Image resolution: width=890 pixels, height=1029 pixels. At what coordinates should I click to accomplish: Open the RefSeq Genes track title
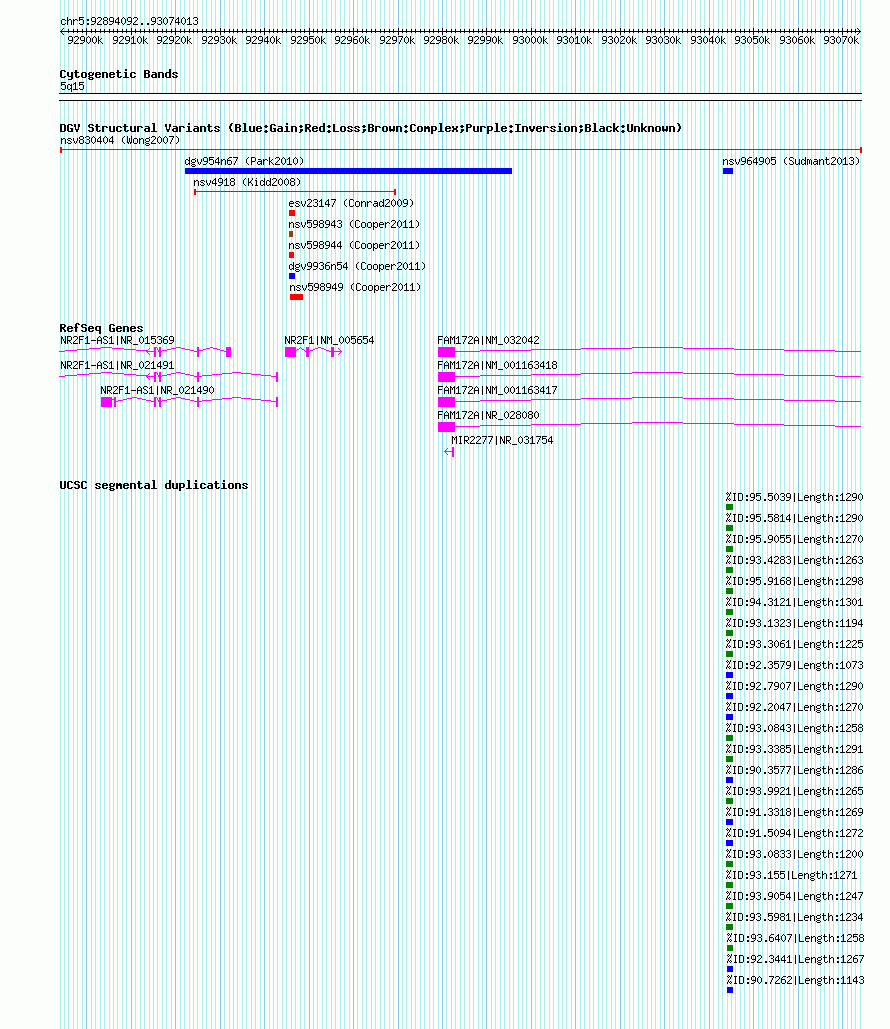point(101,328)
